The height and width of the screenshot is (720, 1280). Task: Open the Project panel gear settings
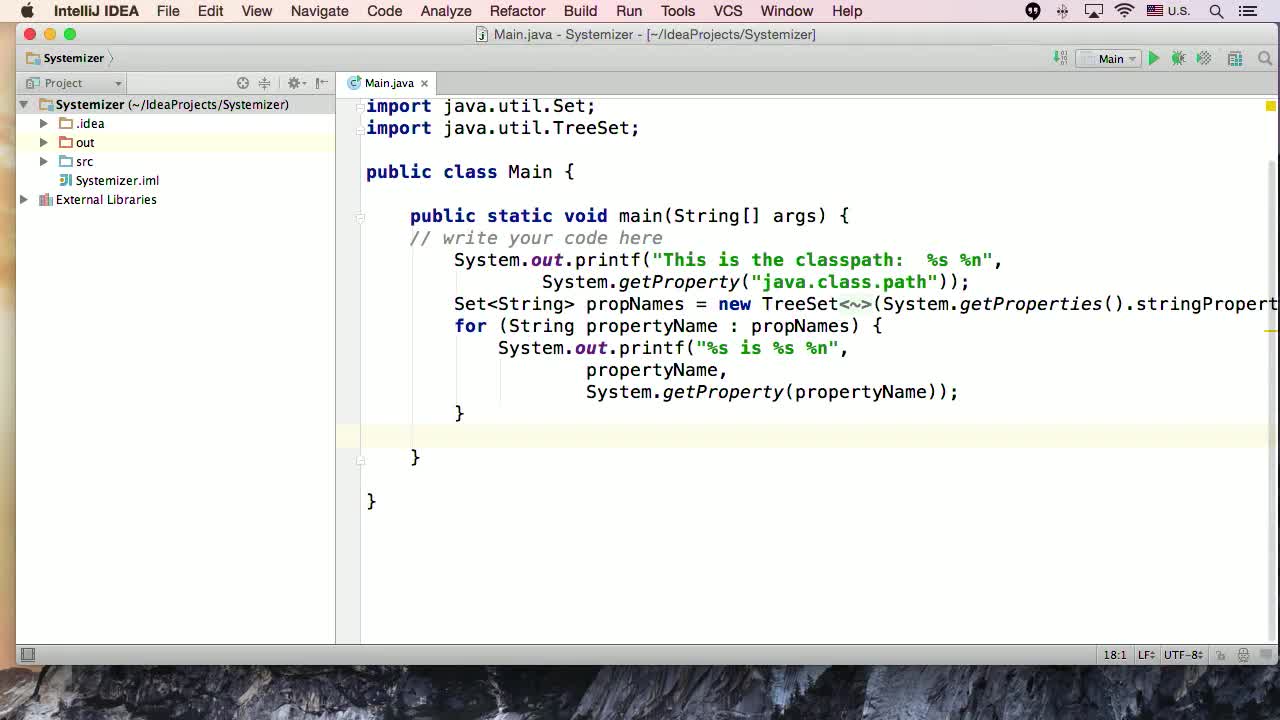coord(295,83)
